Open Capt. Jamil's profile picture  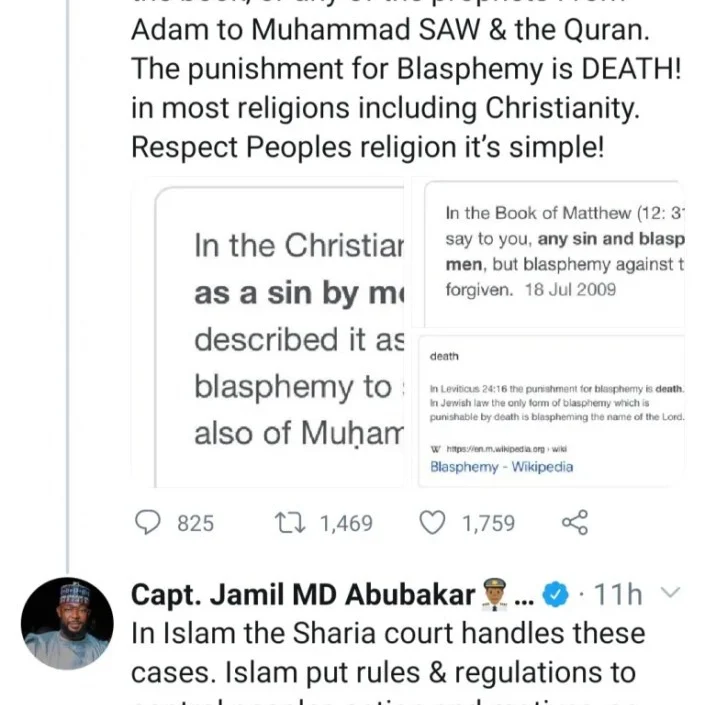(x=67, y=624)
